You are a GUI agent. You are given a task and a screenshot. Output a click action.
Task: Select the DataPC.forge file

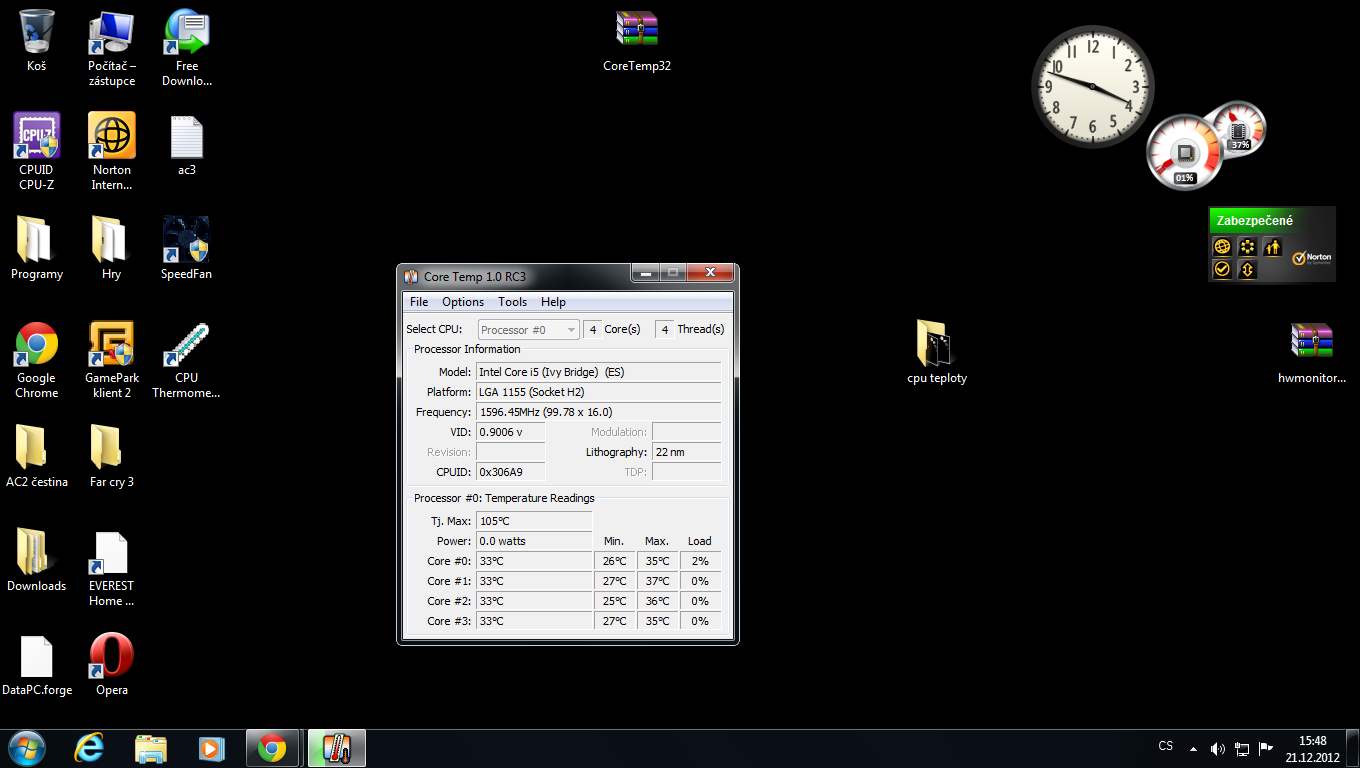pos(37,665)
